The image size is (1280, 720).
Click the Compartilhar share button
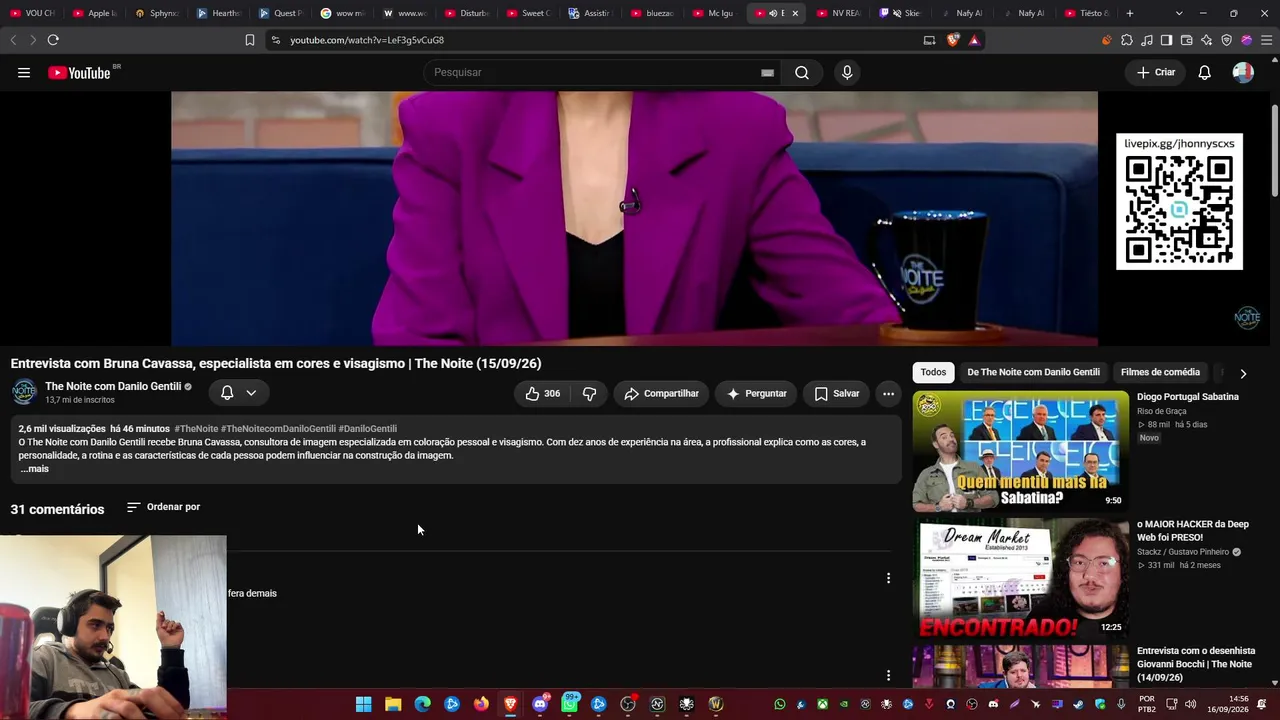click(661, 394)
